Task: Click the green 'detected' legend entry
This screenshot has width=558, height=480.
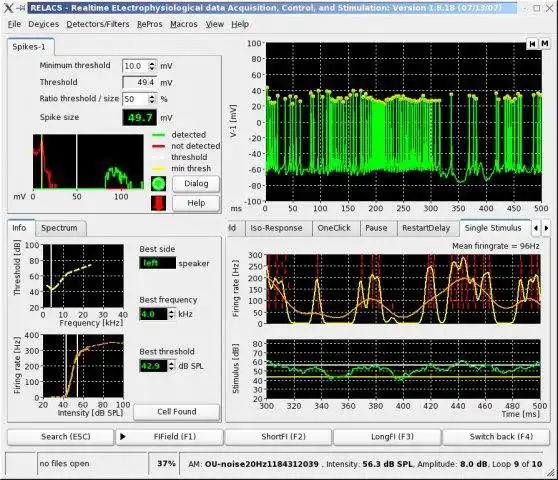Action: [x=179, y=135]
